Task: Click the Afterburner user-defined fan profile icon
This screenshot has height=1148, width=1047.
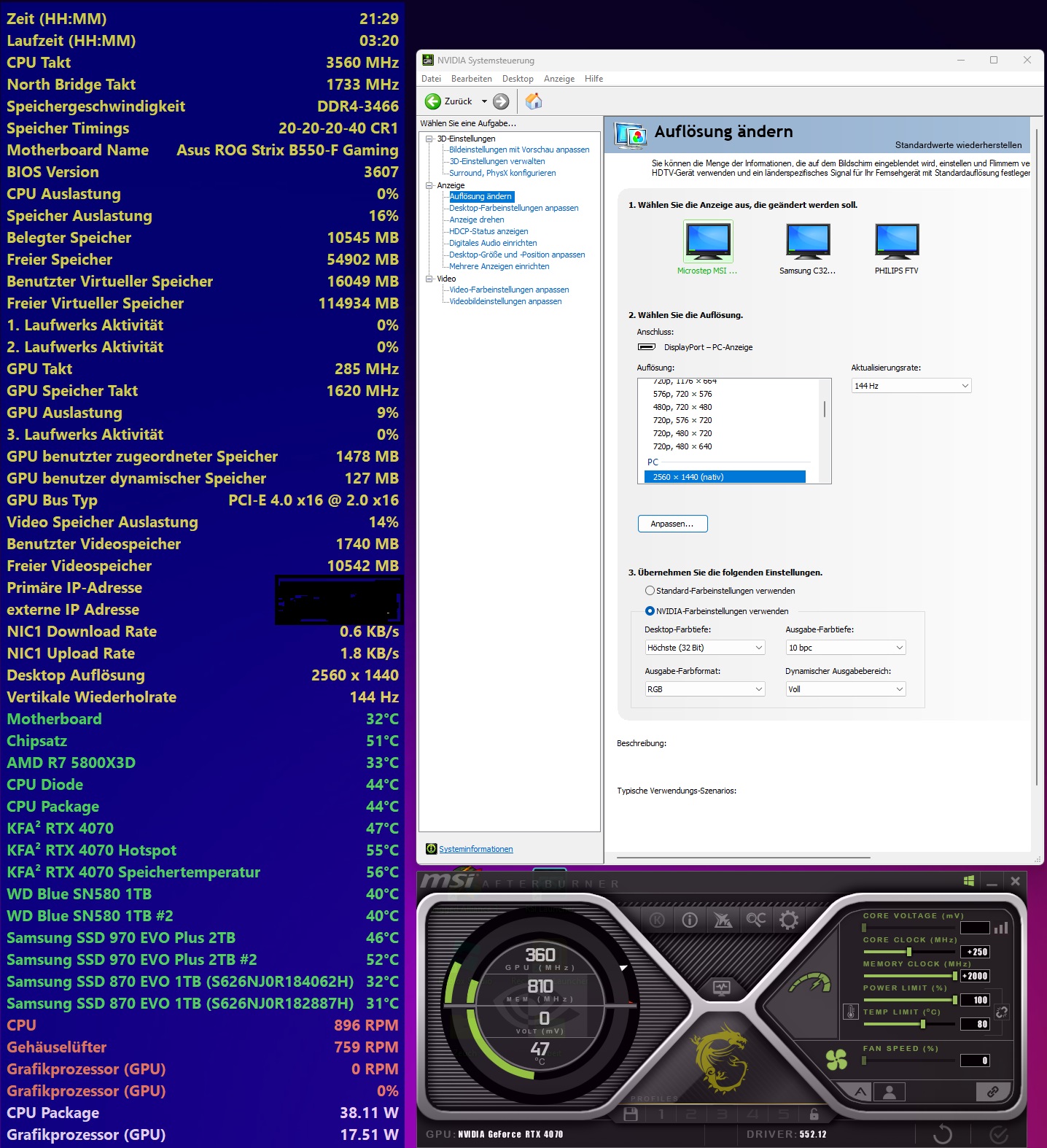Action: 890,1092
